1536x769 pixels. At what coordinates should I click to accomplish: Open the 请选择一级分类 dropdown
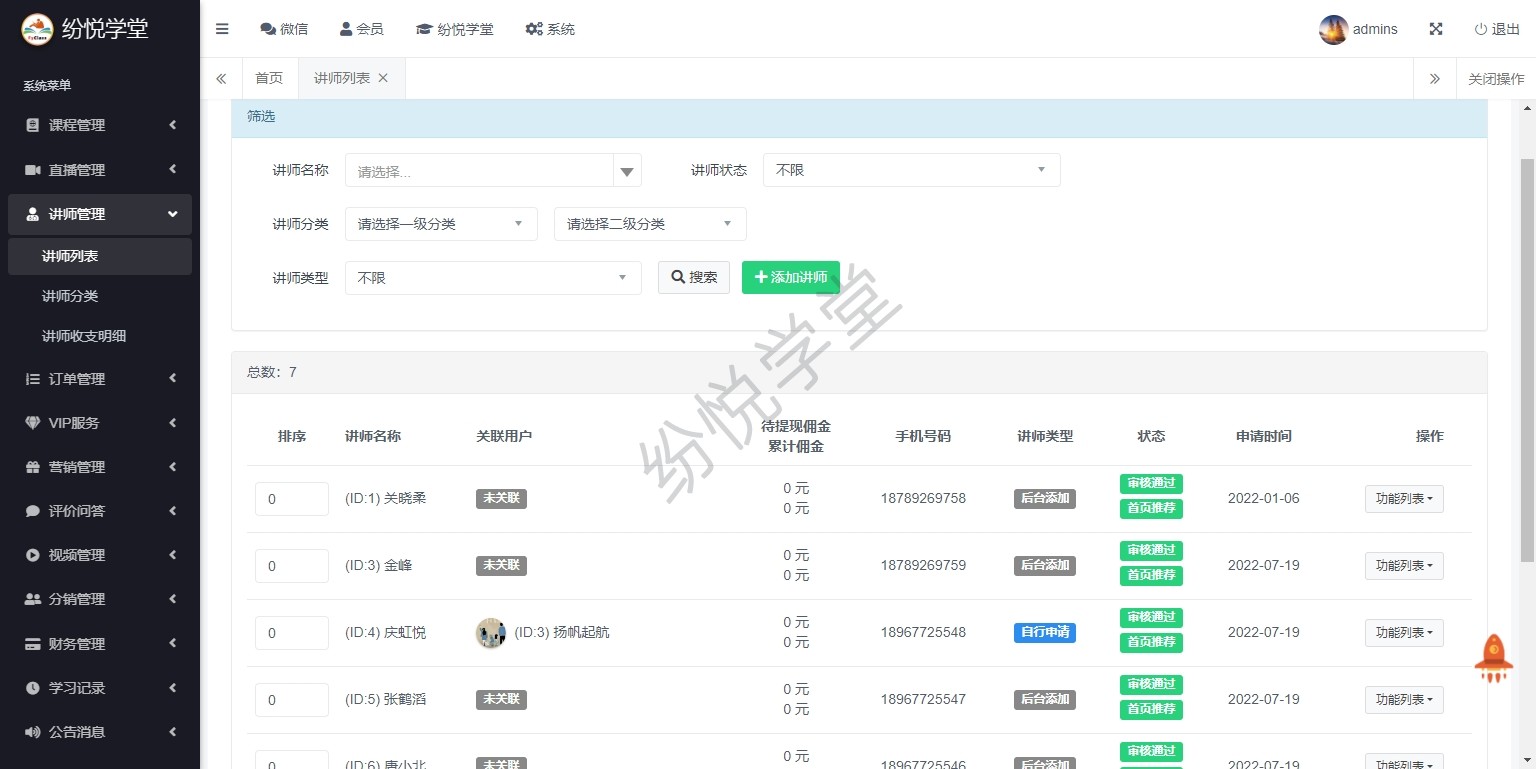(440, 224)
